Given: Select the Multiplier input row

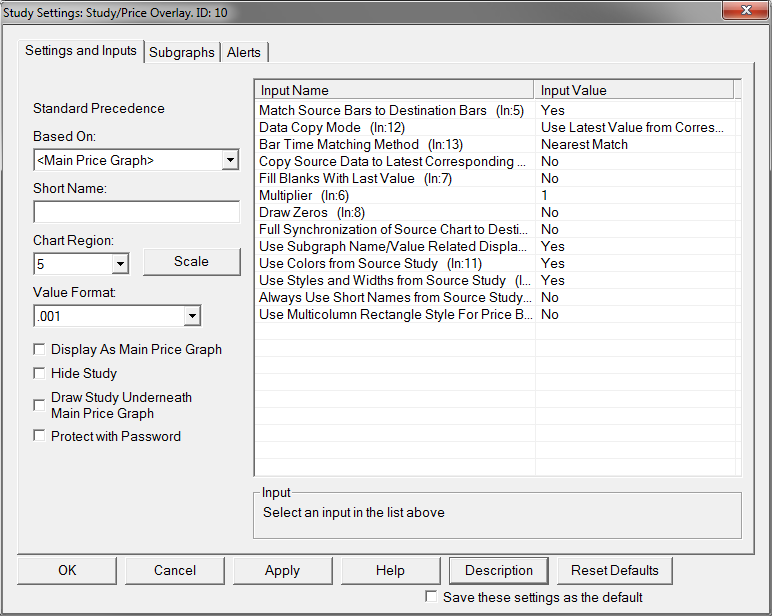Looking at the screenshot, I should click(x=497, y=195).
